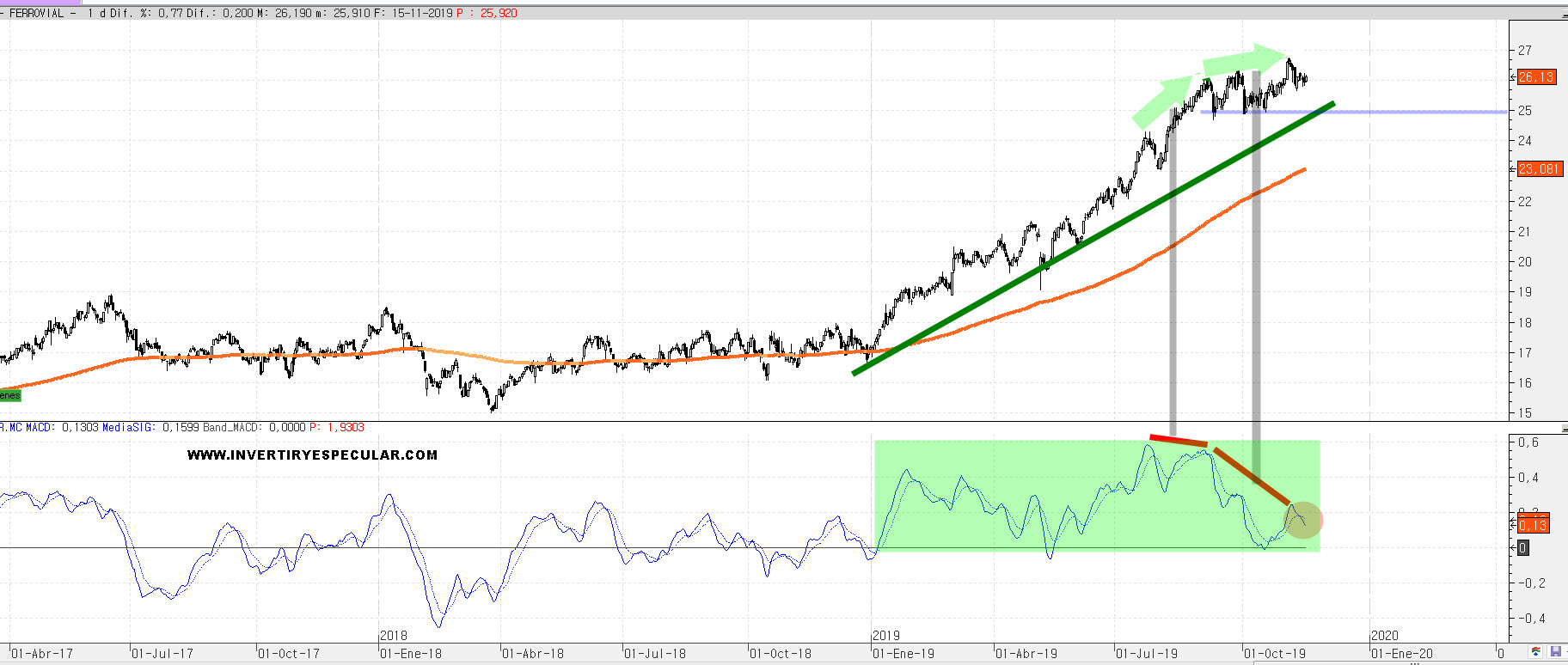
Task: Click the 2020 year marker on time axis
Action: click(x=1385, y=636)
